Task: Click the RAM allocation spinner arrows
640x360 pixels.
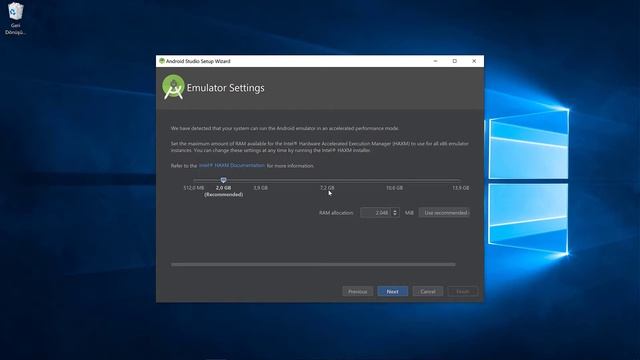Action: (x=395, y=213)
